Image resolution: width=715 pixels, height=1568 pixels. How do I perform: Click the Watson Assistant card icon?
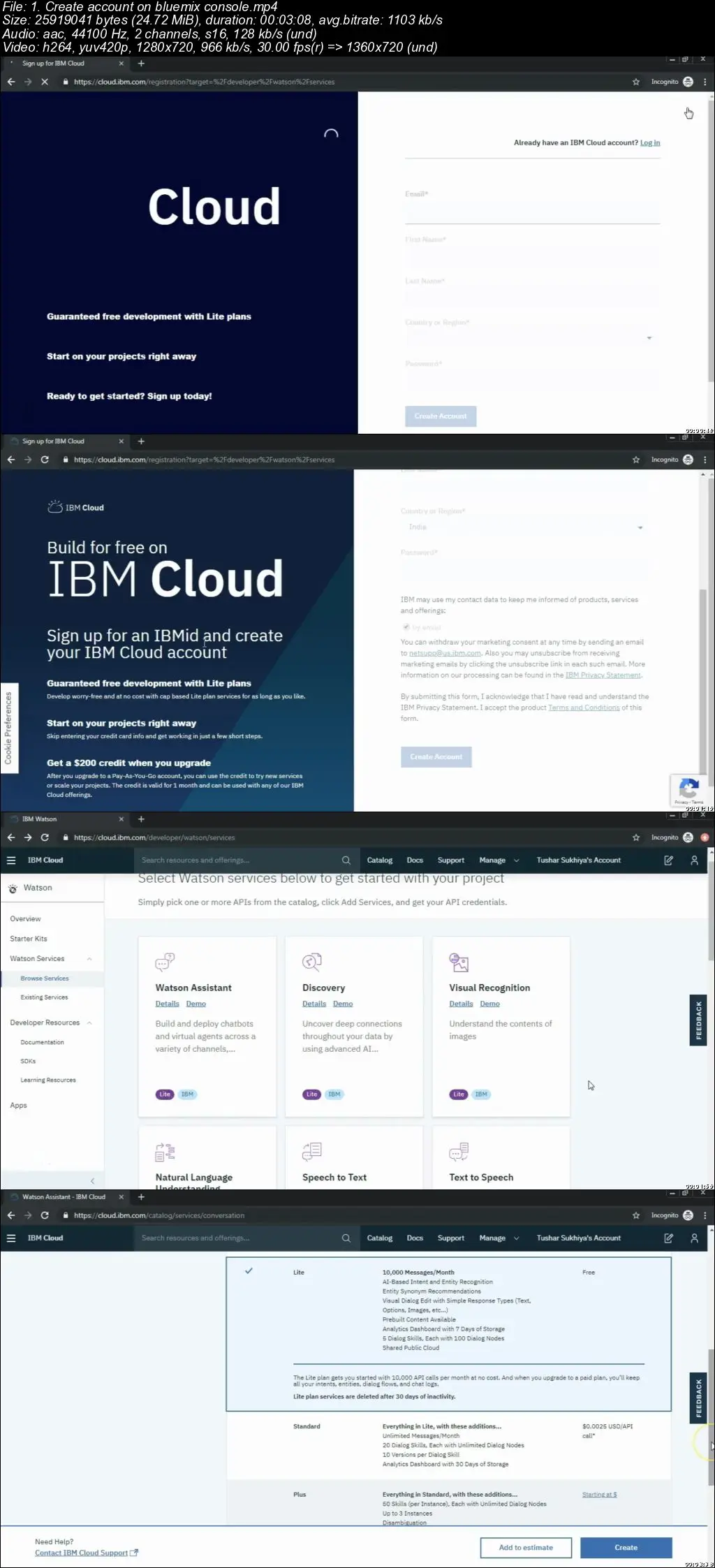pos(165,962)
